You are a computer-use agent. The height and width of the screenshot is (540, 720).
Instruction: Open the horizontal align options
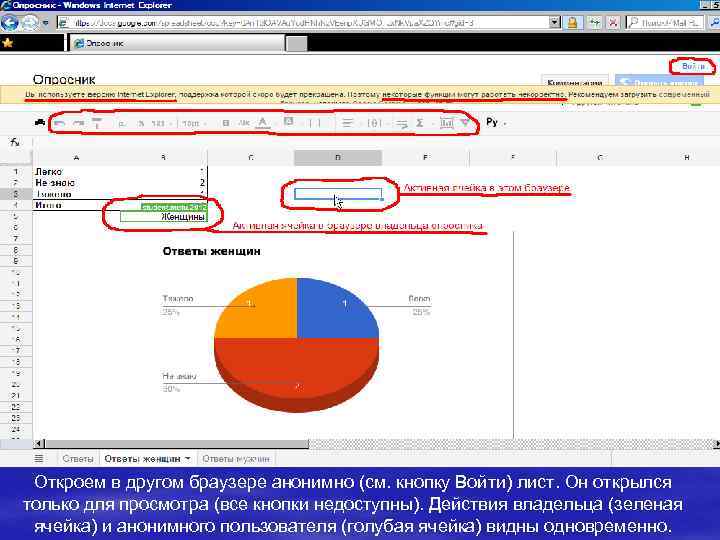click(x=348, y=123)
